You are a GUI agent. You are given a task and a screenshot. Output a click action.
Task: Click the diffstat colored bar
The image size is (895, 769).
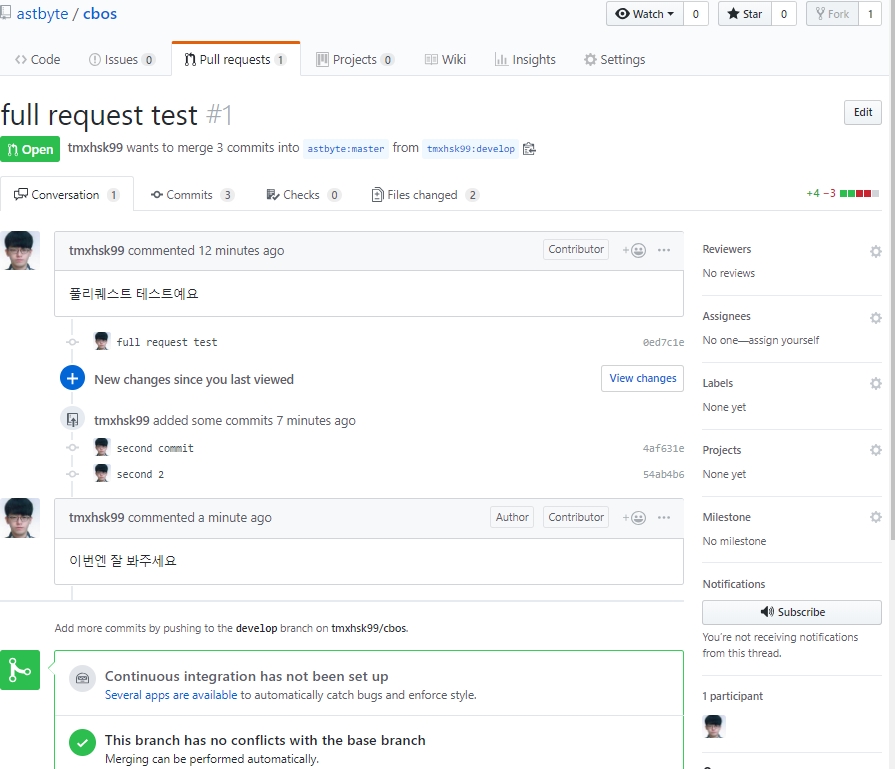click(x=860, y=194)
